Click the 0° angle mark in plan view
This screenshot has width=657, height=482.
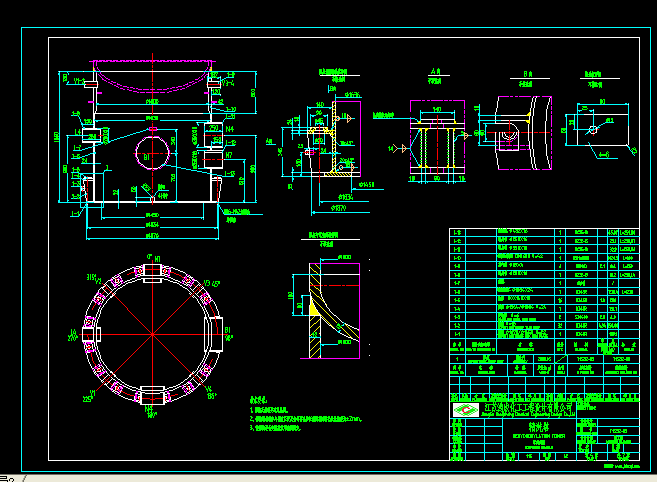(x=150, y=257)
